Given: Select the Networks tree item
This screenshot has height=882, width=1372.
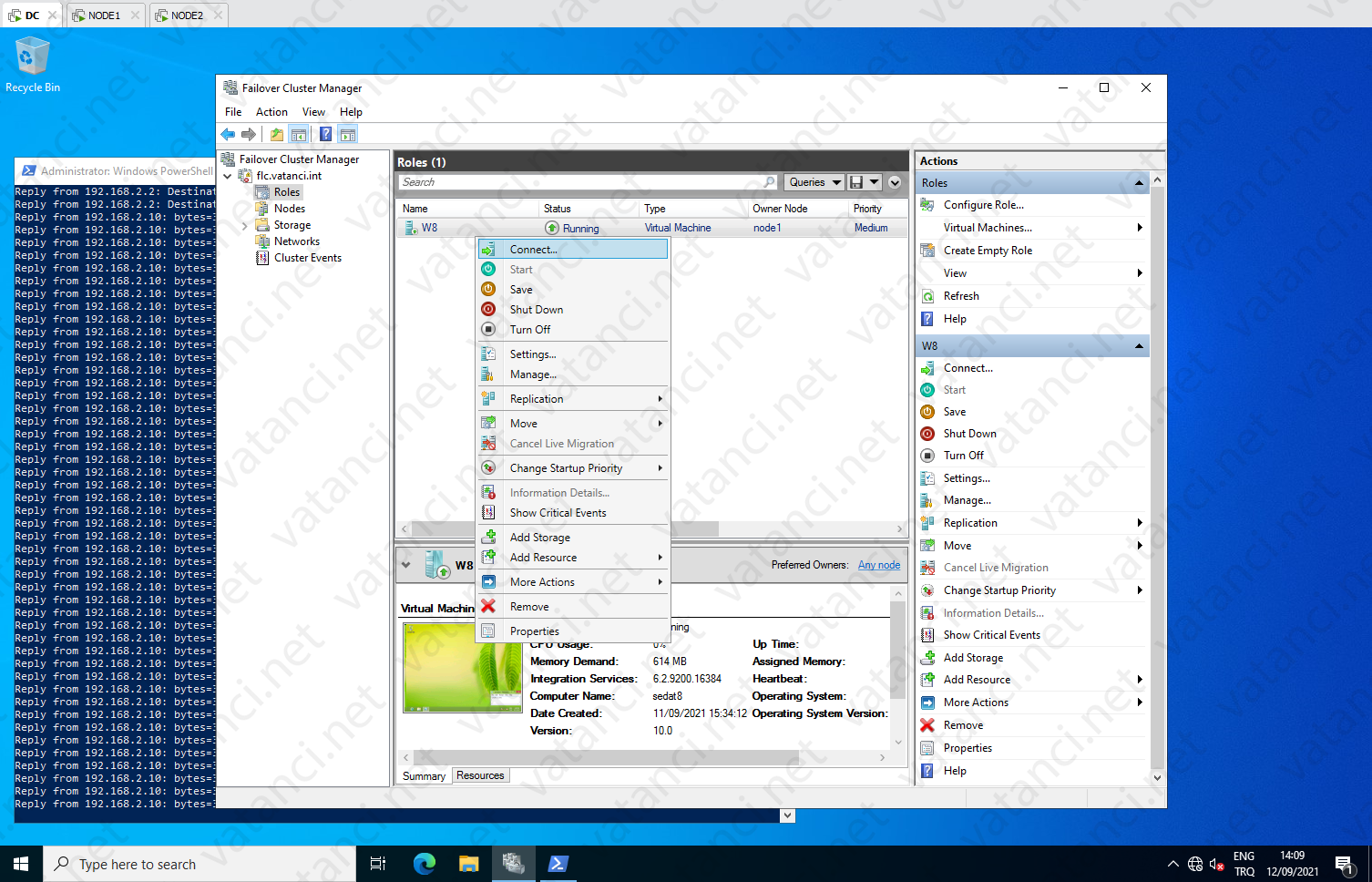Looking at the screenshot, I should click(297, 241).
